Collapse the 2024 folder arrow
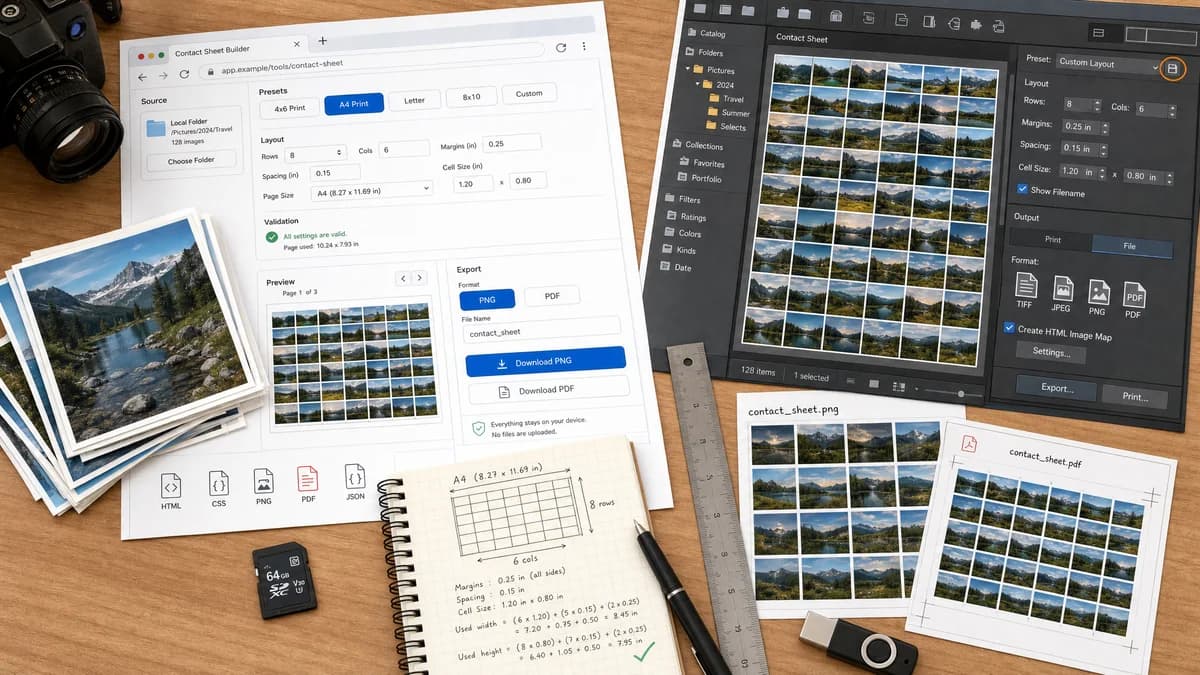Screen dimensions: 1200x675 [697, 84]
